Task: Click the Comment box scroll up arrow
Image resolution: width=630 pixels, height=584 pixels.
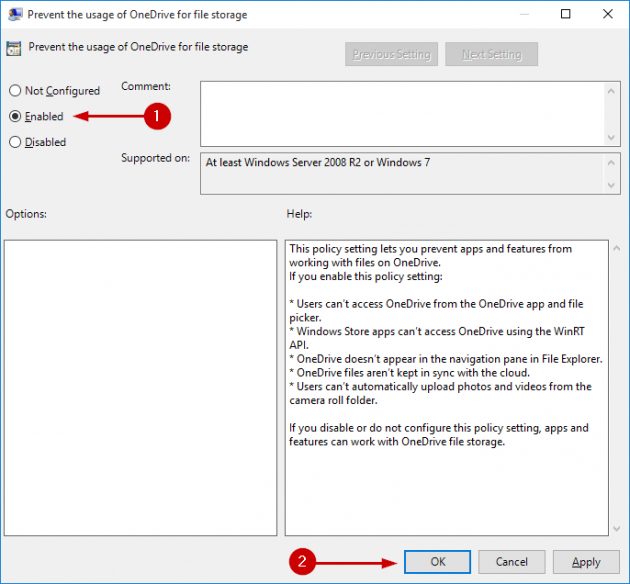Action: pyautogui.click(x=611, y=91)
